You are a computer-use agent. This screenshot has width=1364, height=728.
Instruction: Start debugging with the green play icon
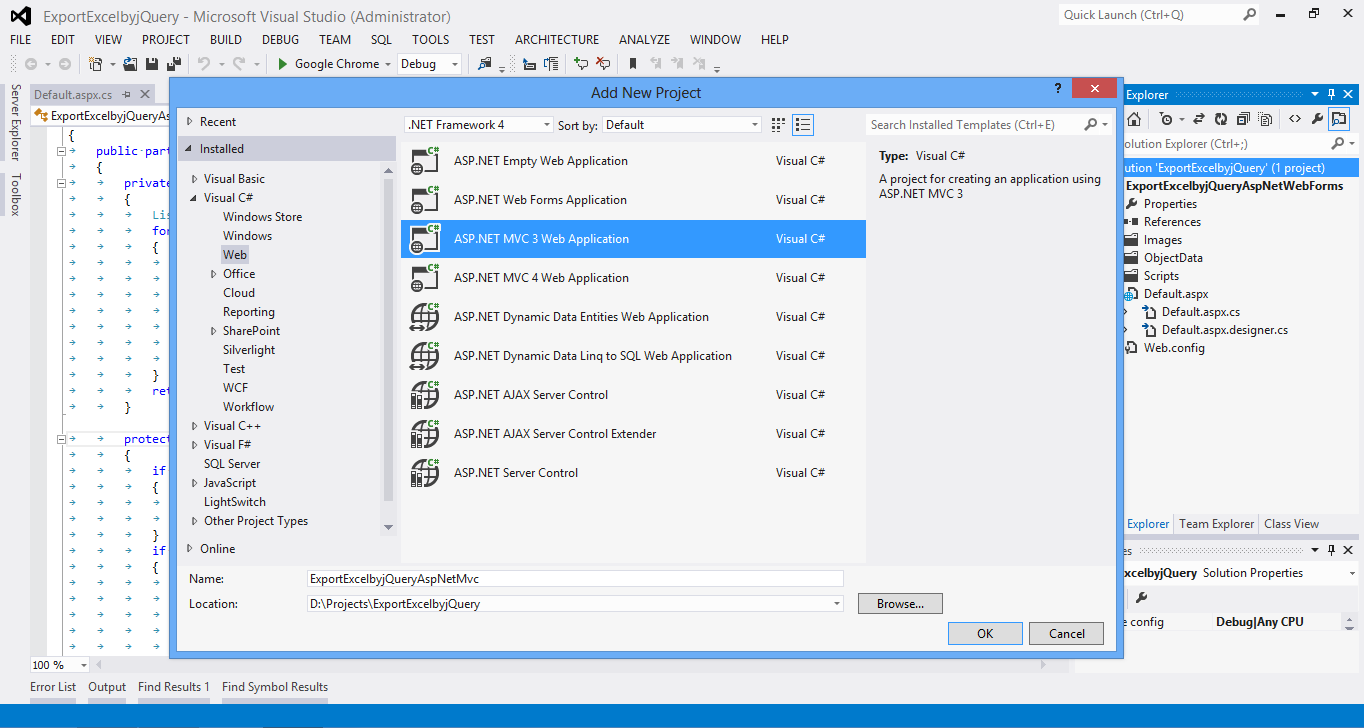pyautogui.click(x=283, y=64)
